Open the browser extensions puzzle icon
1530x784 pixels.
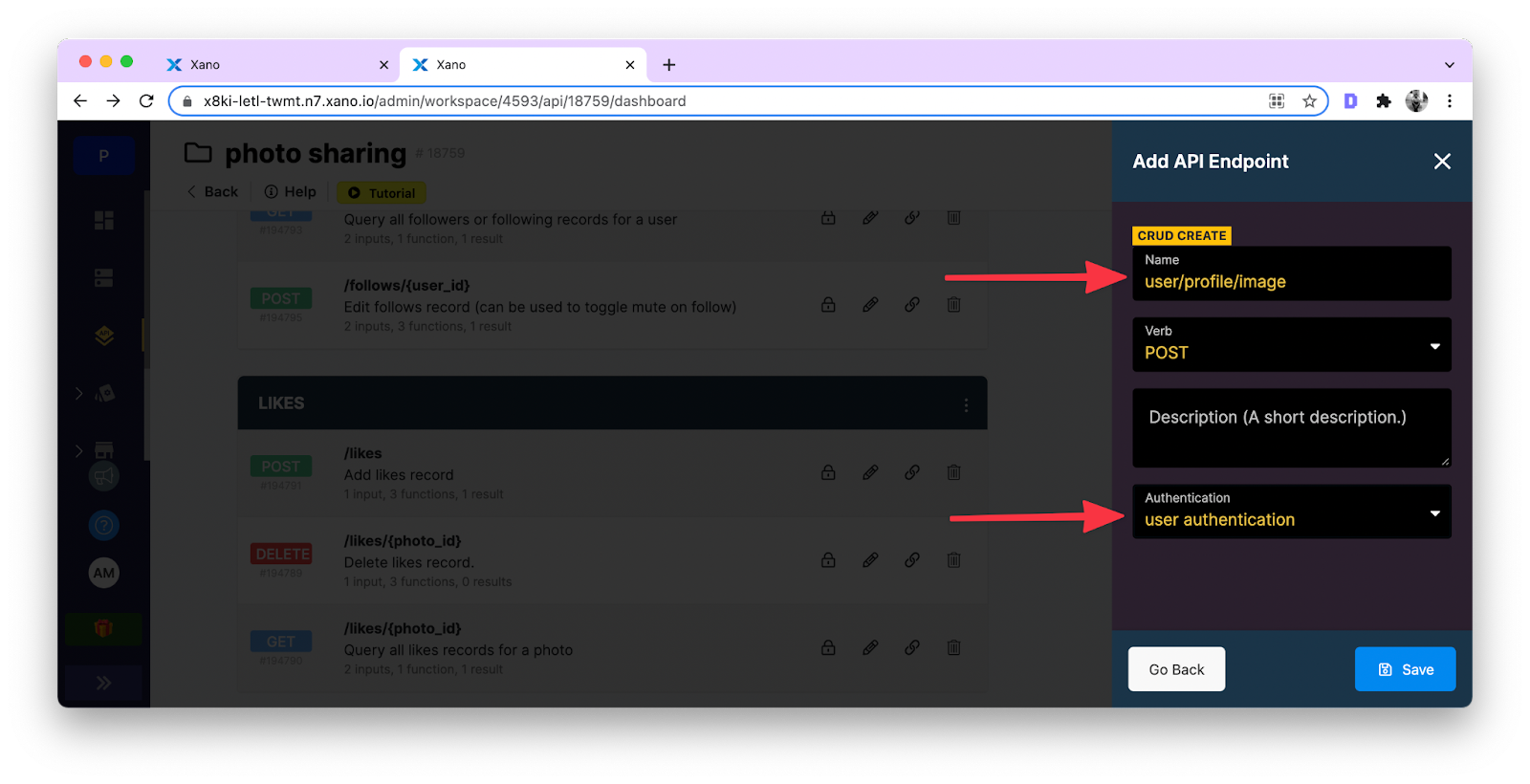[x=1383, y=101]
